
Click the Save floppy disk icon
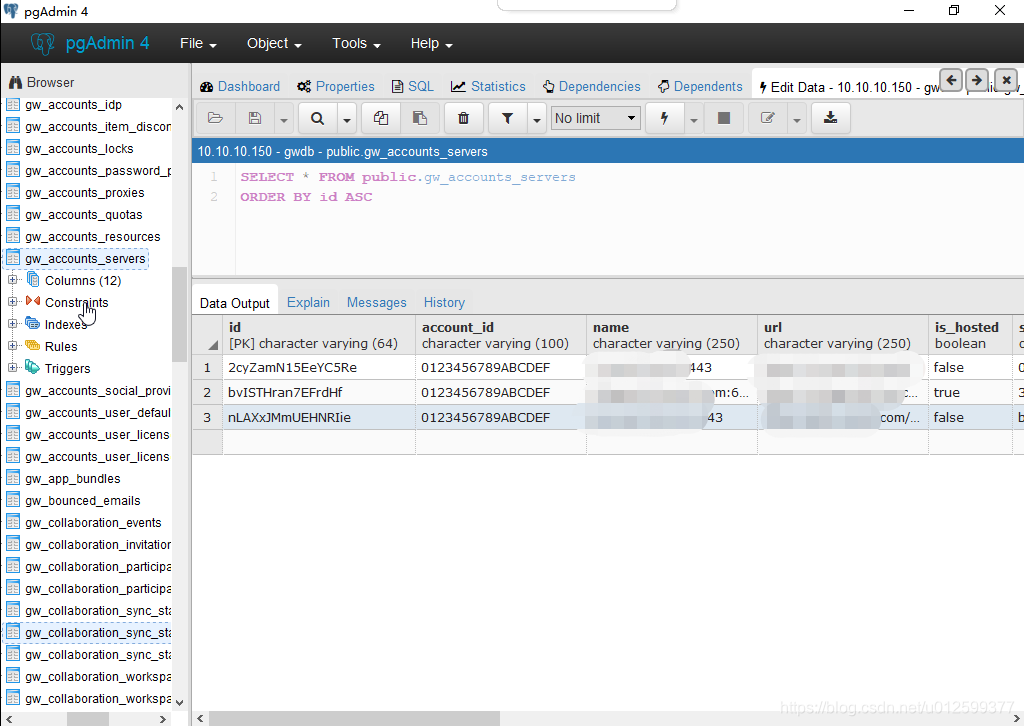click(255, 118)
